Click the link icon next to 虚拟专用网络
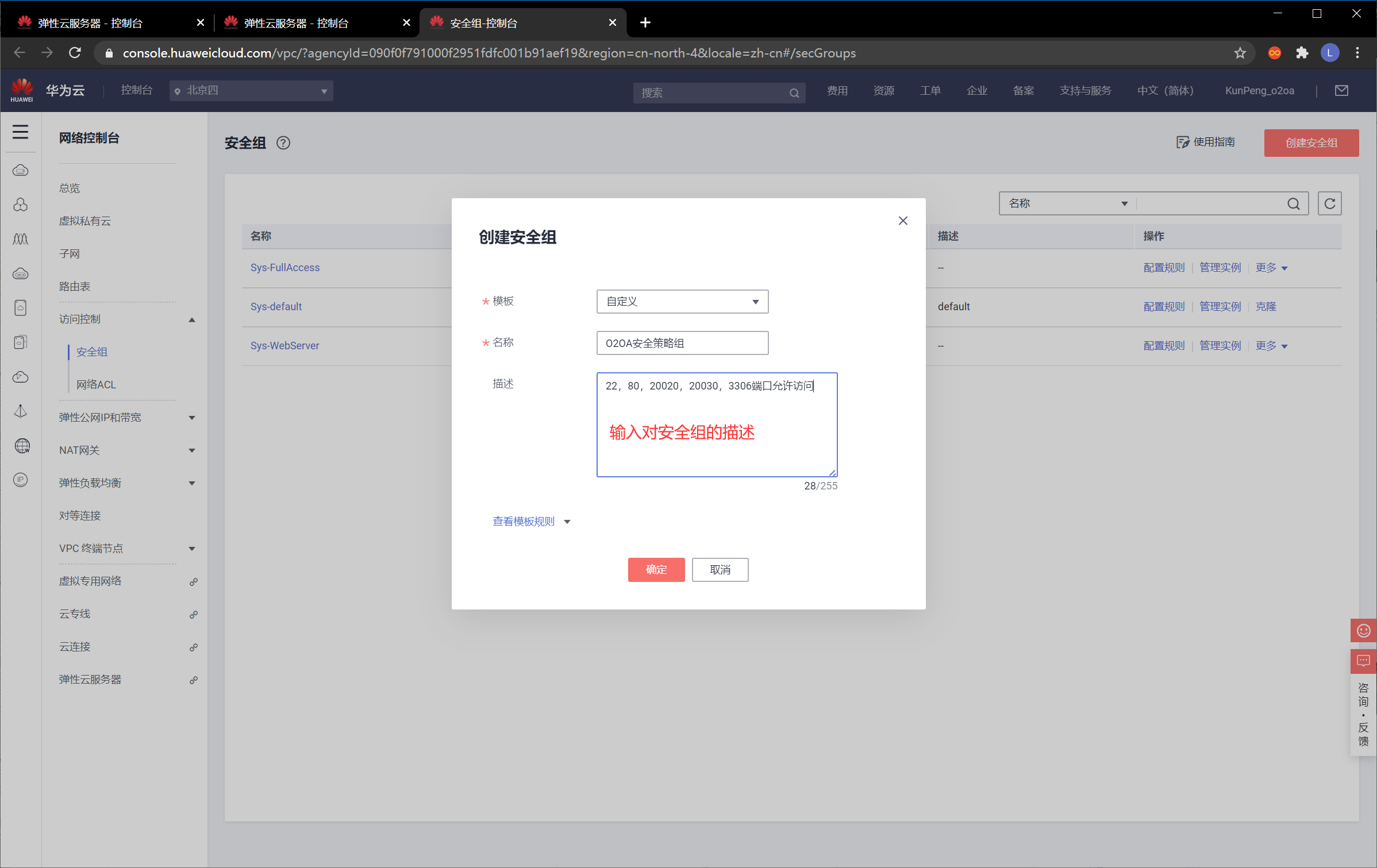 pos(194,581)
